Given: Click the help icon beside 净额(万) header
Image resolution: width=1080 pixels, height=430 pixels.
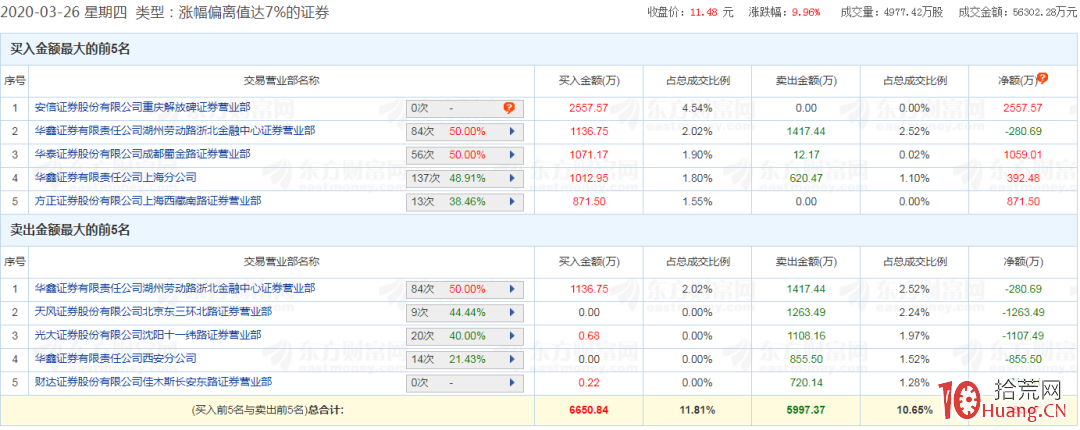Looking at the screenshot, I should [x=1042, y=78].
